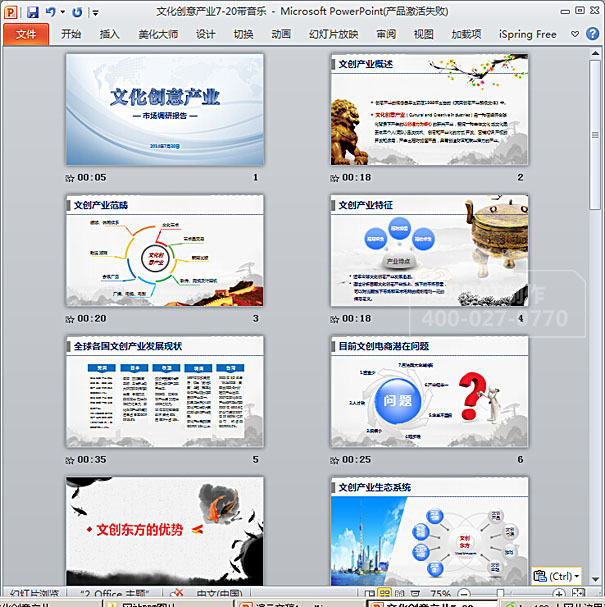
Task: Click the transition star icon under slide 1
Action: click(x=69, y=177)
